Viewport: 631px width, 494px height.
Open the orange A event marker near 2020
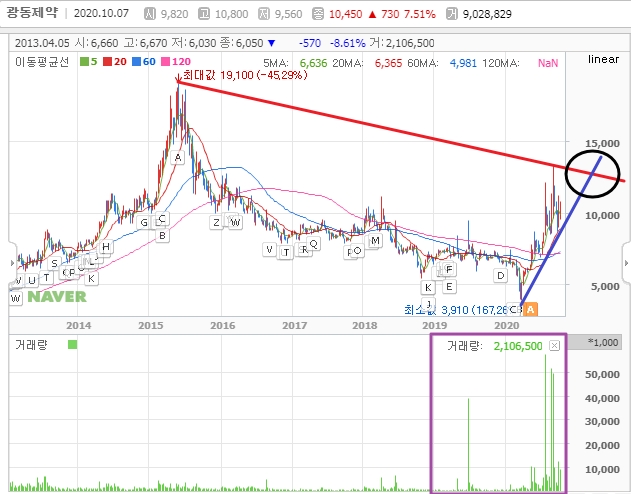point(530,309)
